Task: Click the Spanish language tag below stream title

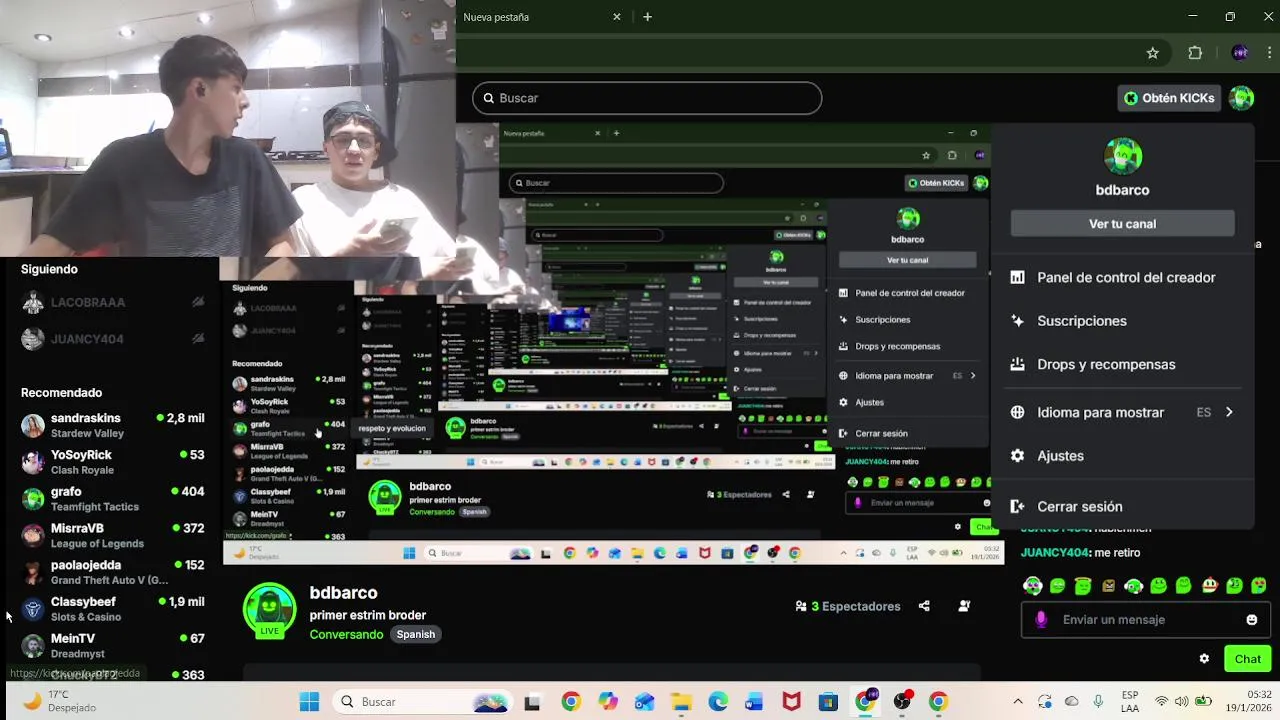Action: (x=416, y=634)
